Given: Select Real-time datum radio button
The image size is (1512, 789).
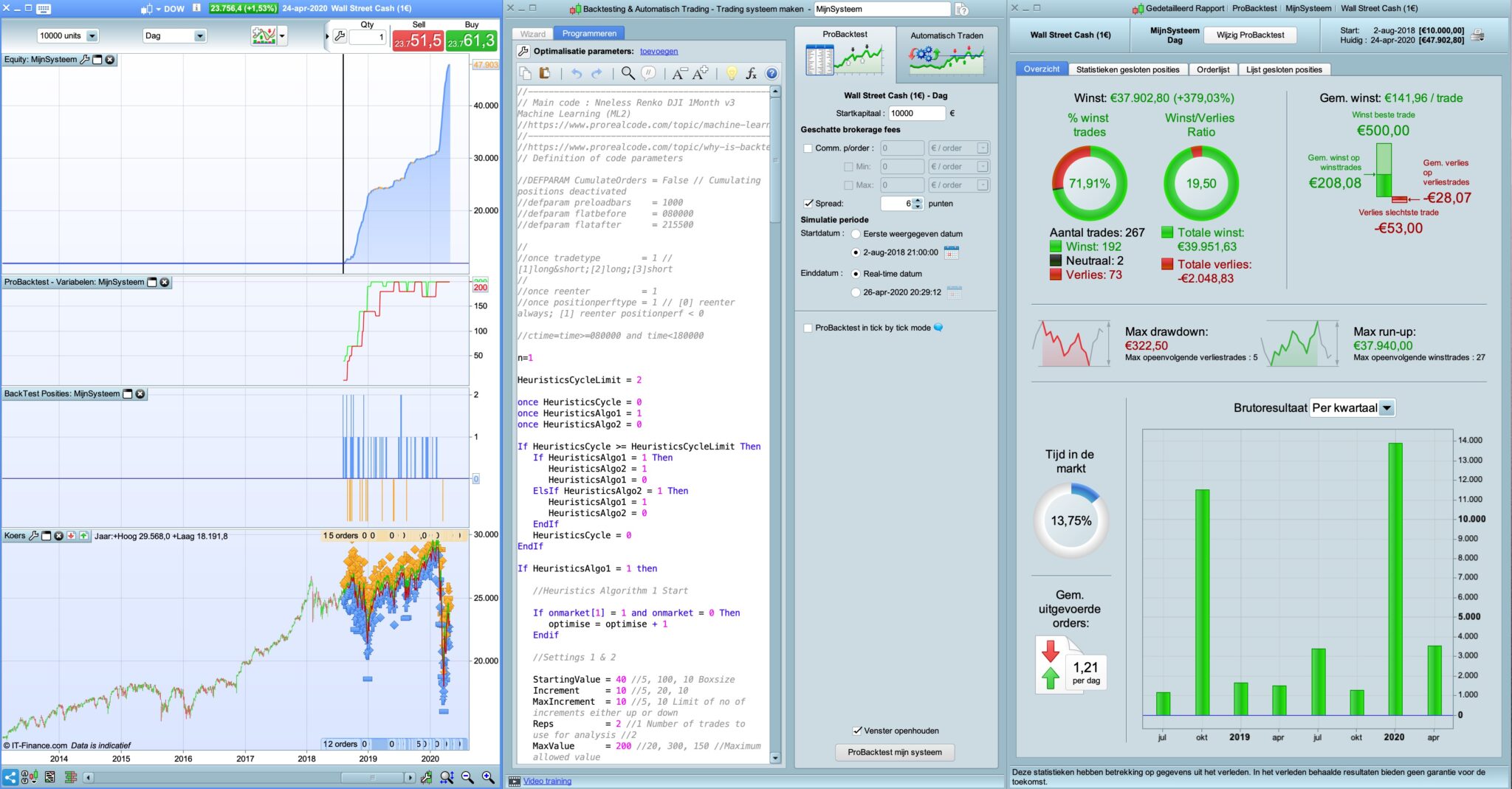Looking at the screenshot, I should (x=856, y=274).
